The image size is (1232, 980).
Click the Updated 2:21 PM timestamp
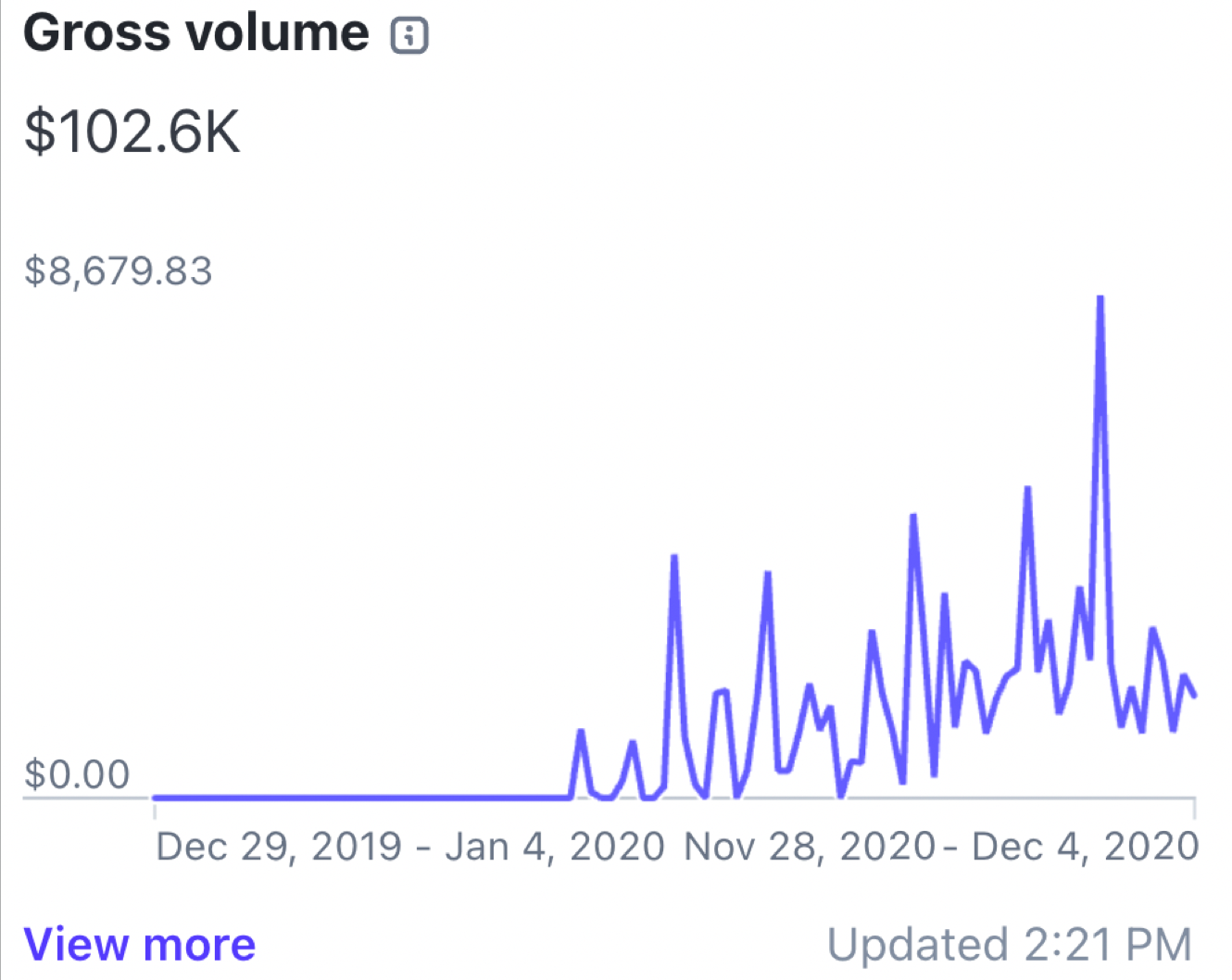pos(1010,946)
